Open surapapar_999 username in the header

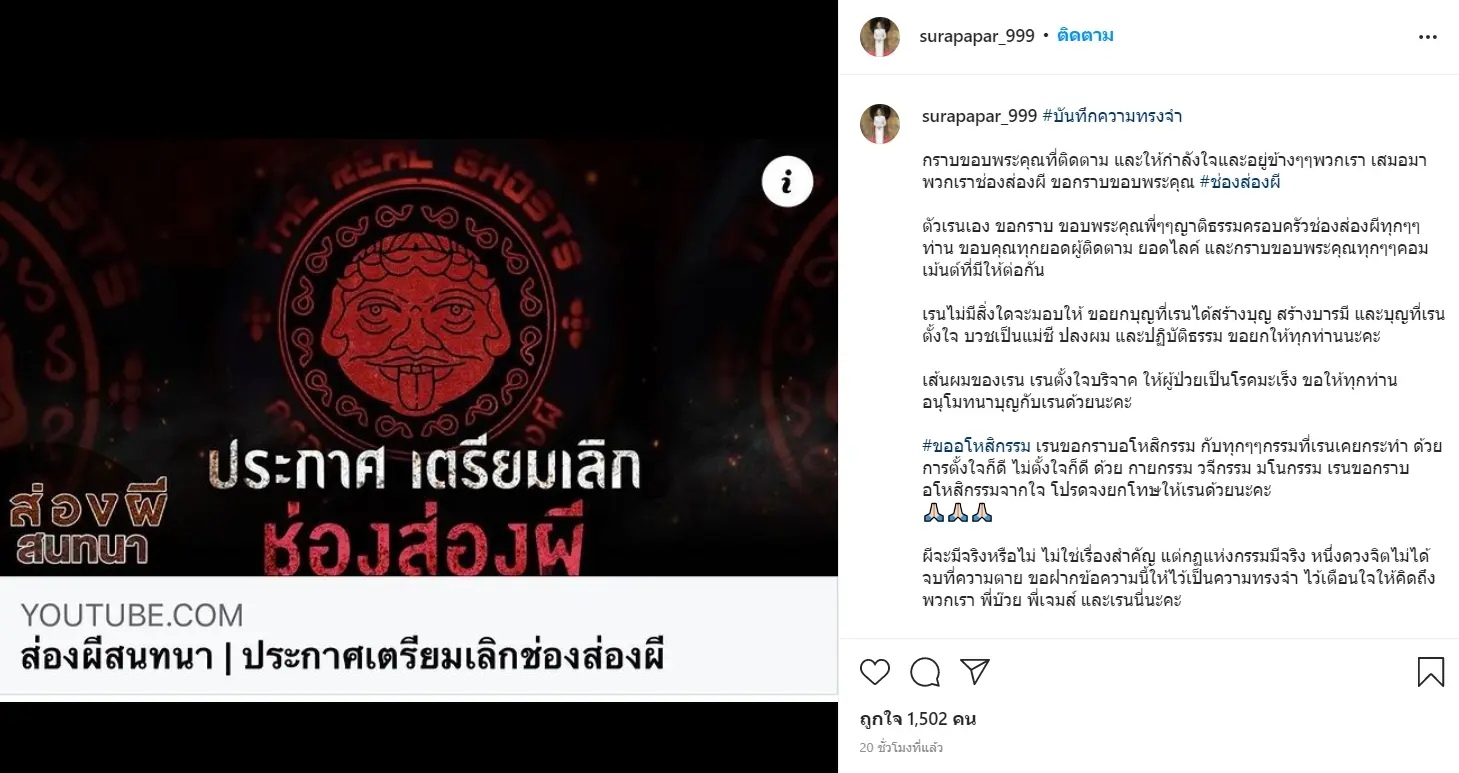977,36
